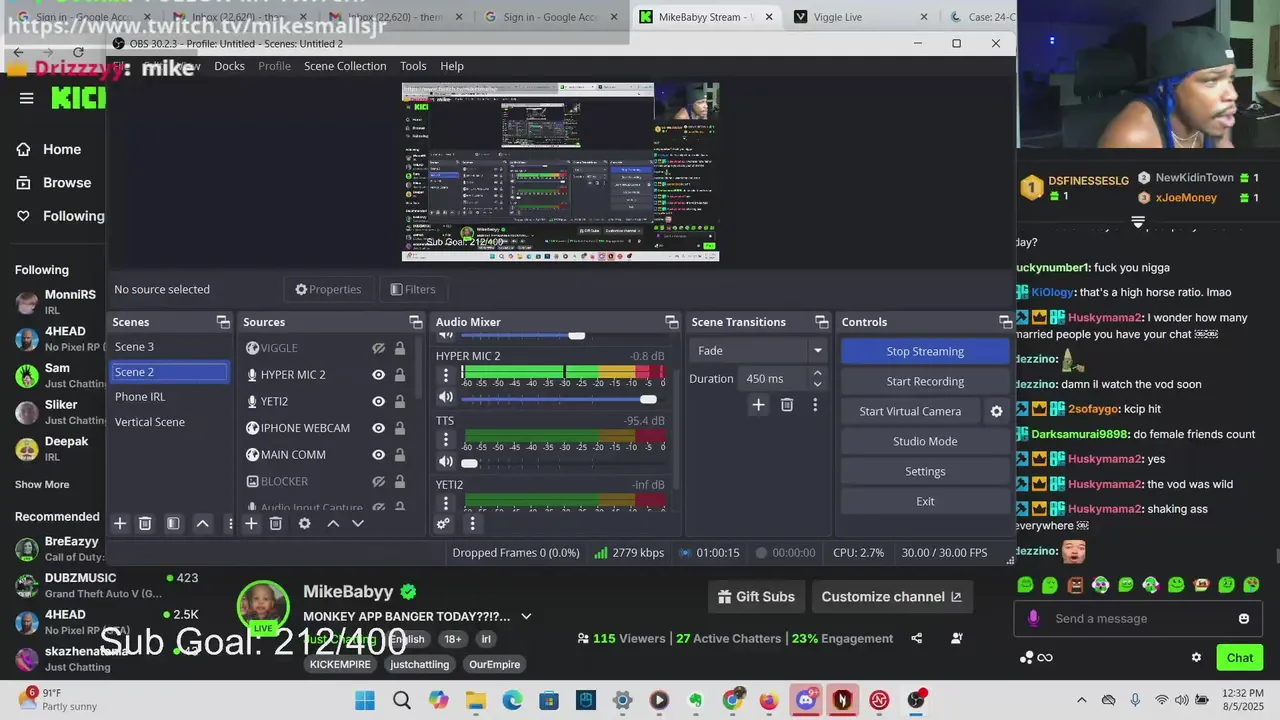Open the Windows Start menu
1280x720 pixels.
(364, 700)
